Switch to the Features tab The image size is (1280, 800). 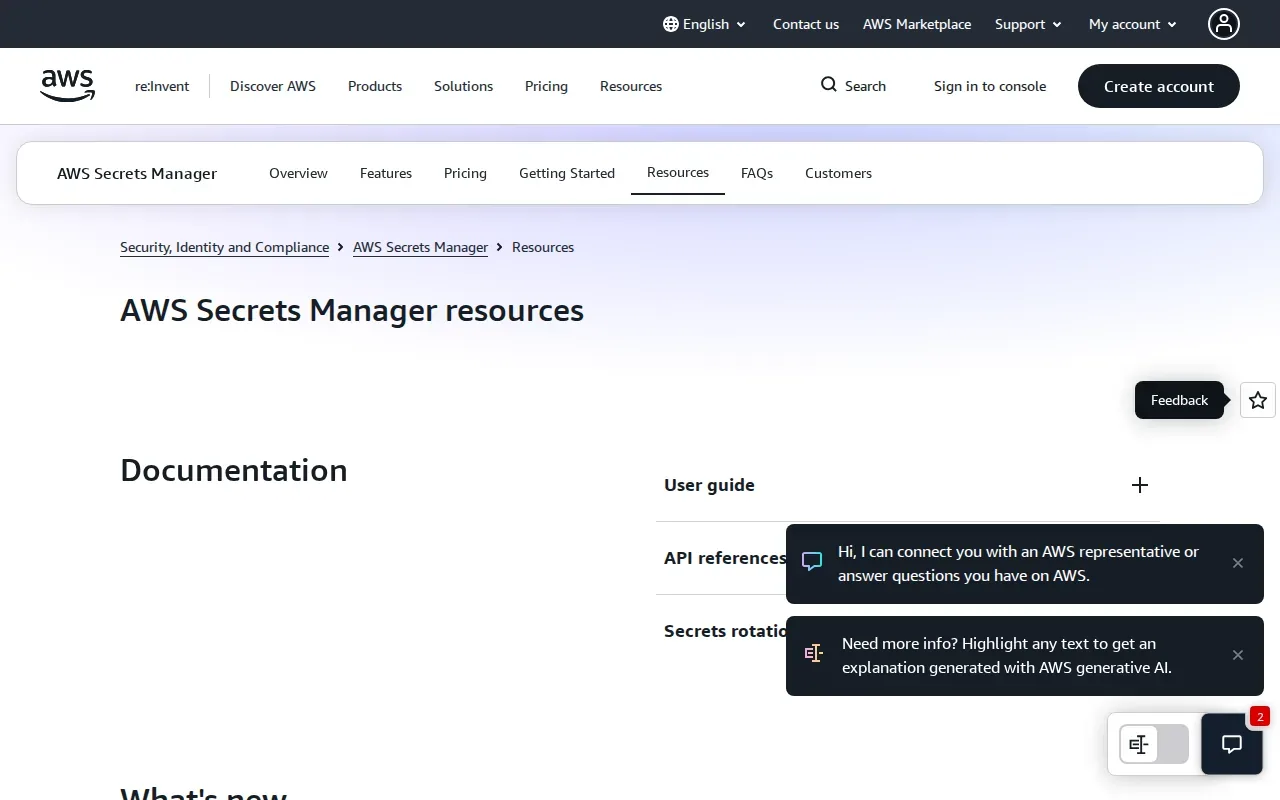[x=386, y=173]
